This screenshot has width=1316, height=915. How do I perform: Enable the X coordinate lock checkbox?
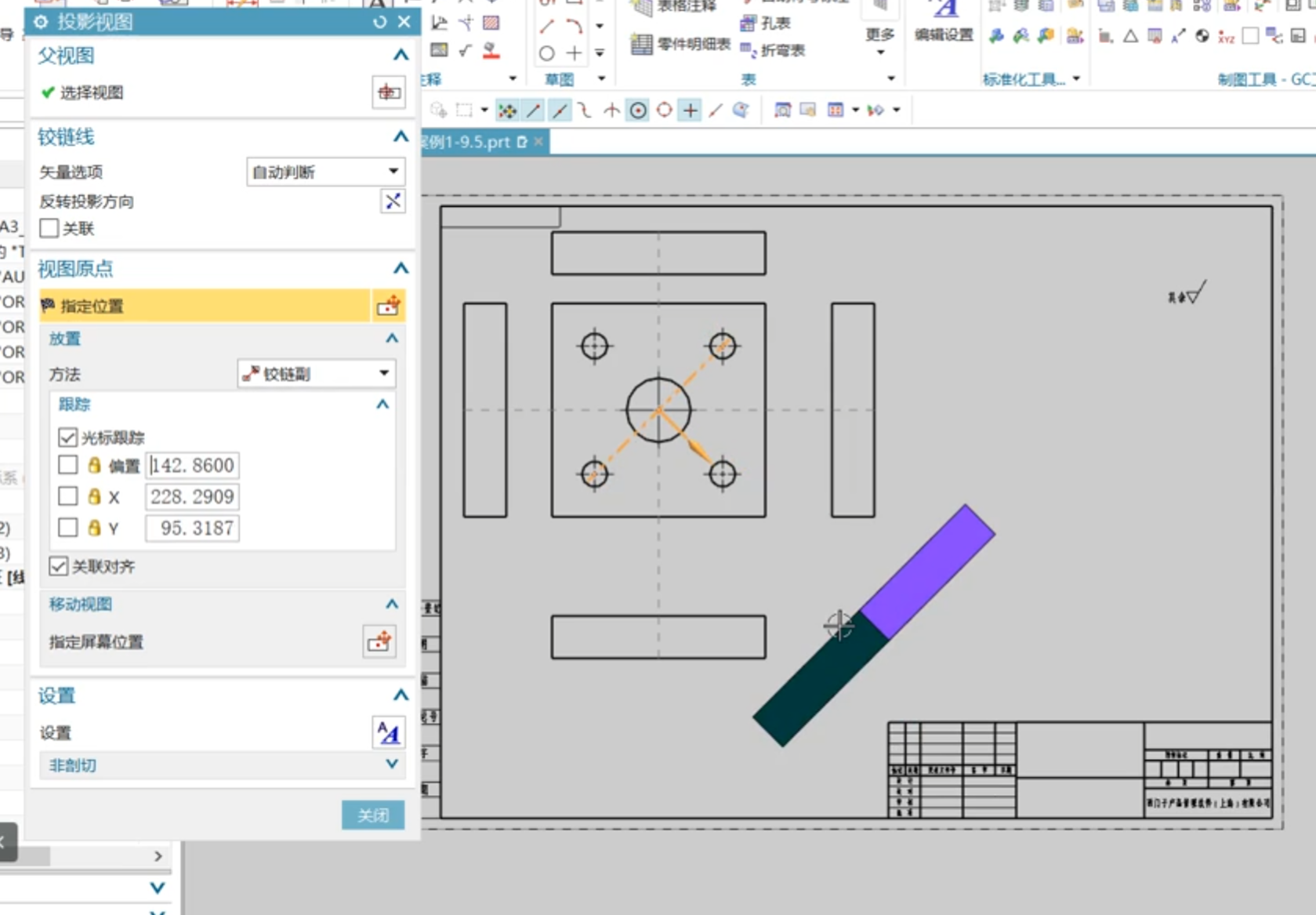tap(68, 496)
